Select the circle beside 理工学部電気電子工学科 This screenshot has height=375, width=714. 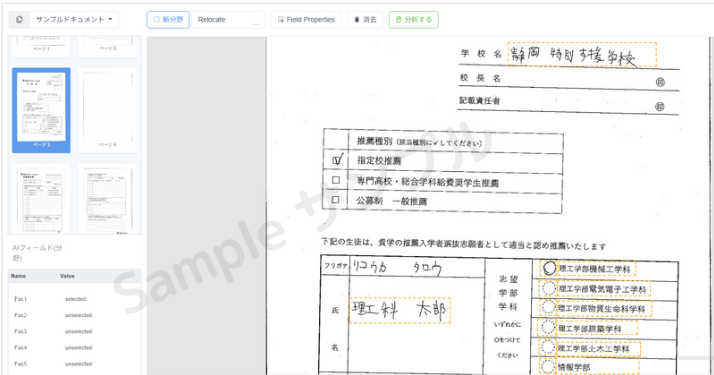tap(549, 289)
